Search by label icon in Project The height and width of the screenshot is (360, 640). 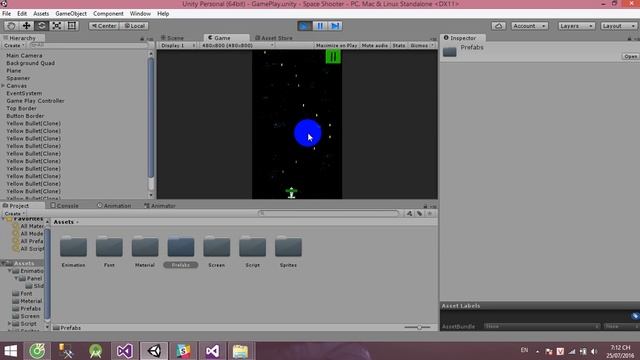coord(420,213)
